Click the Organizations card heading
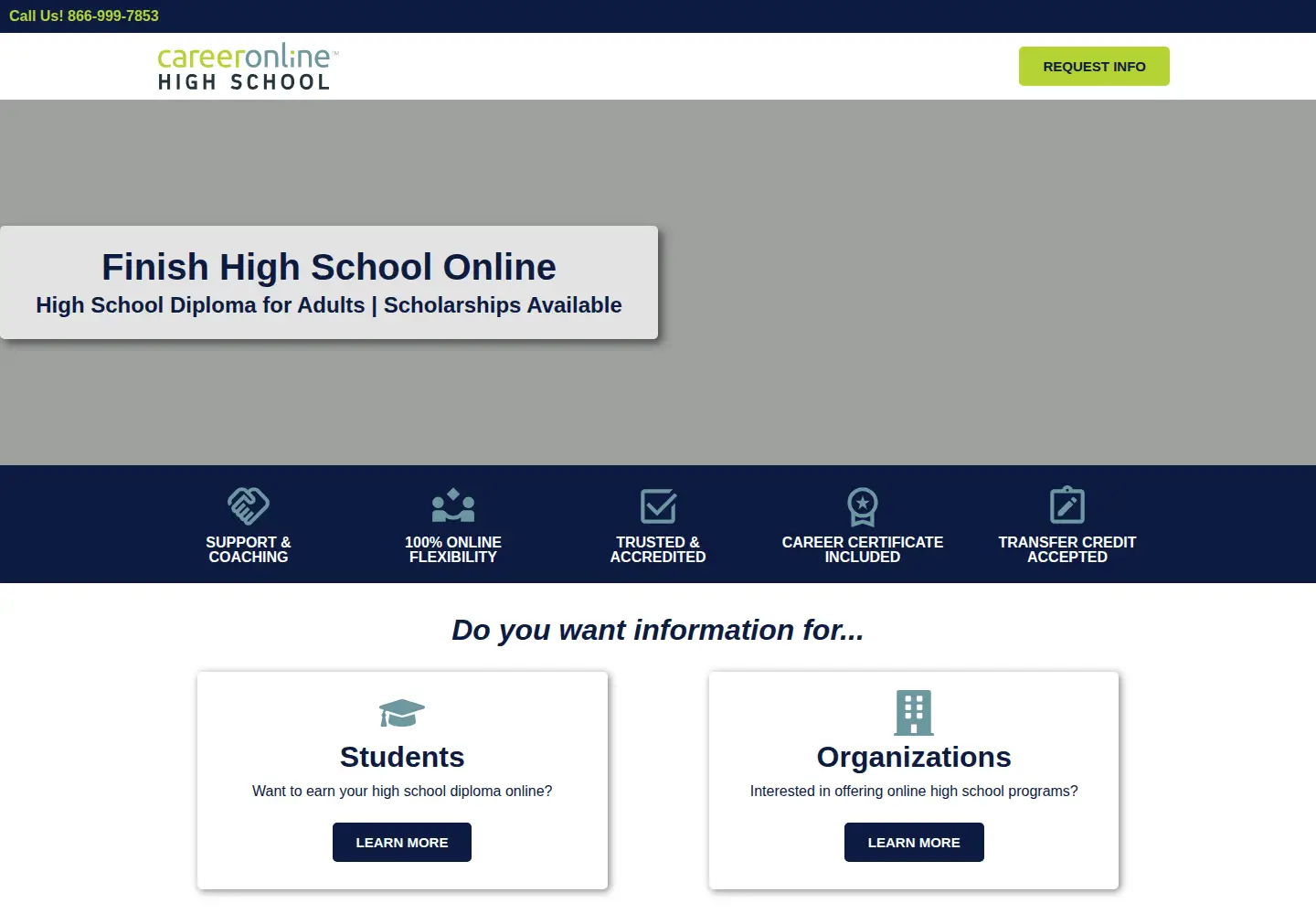 click(914, 757)
